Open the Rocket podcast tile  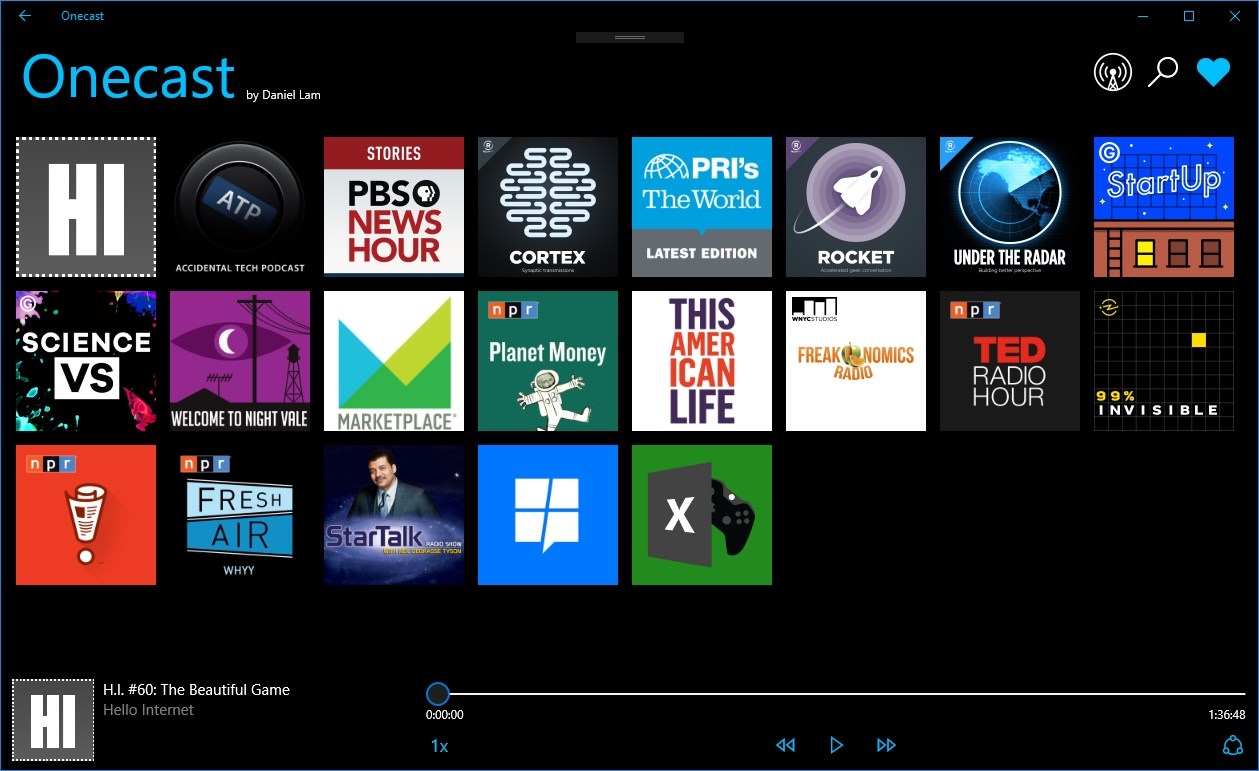point(856,207)
